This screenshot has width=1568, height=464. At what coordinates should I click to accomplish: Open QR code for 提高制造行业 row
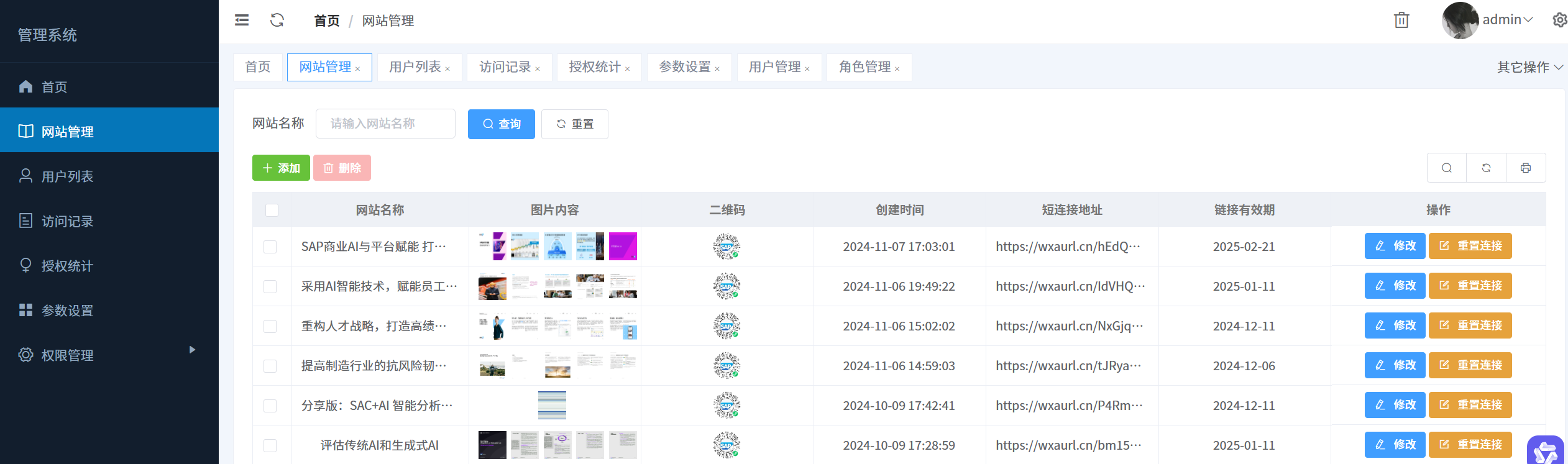(727, 366)
